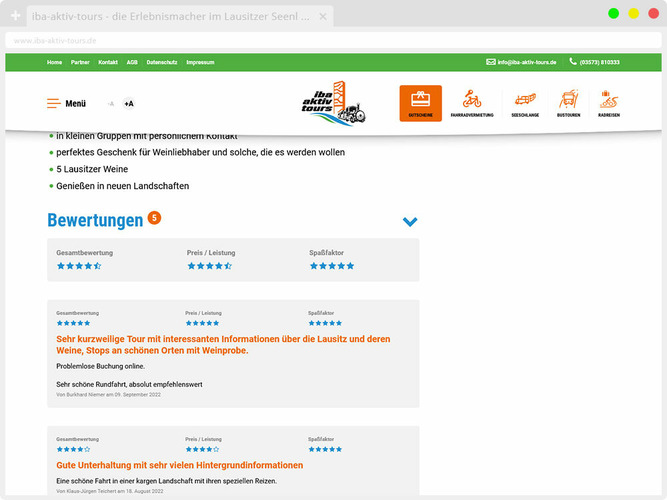Open the Datenschutz privacy link

(162, 62)
